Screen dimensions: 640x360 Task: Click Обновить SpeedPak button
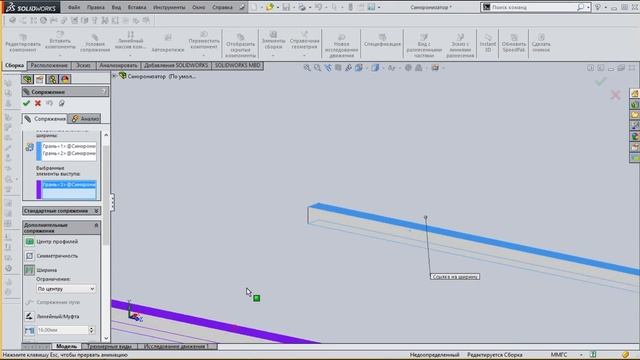pyautogui.click(x=513, y=43)
